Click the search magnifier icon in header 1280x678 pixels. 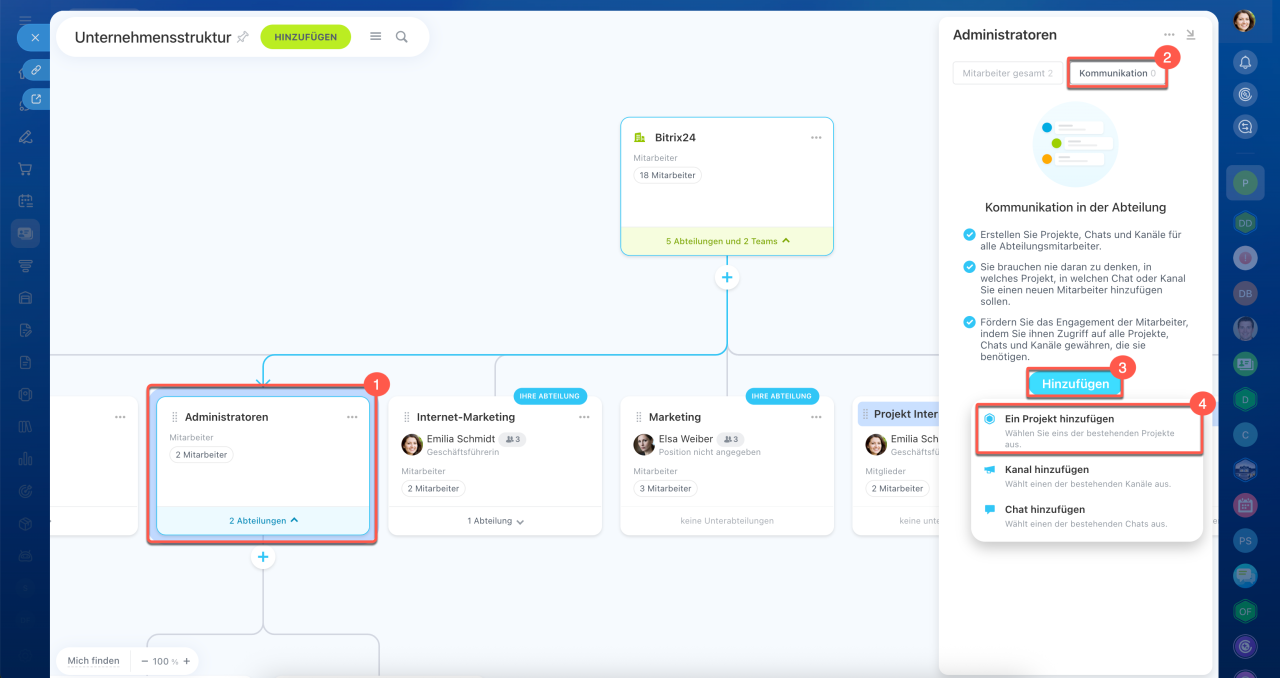point(401,36)
